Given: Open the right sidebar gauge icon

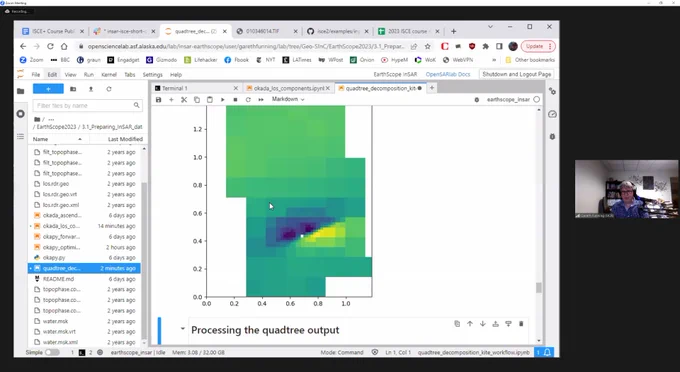Looking at the screenshot, I should tap(552, 114).
